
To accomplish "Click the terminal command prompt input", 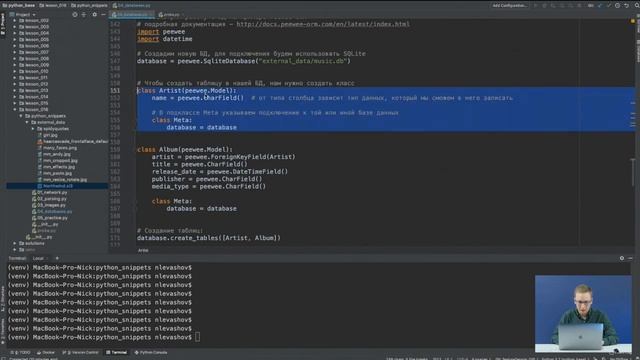I will 198,337.
